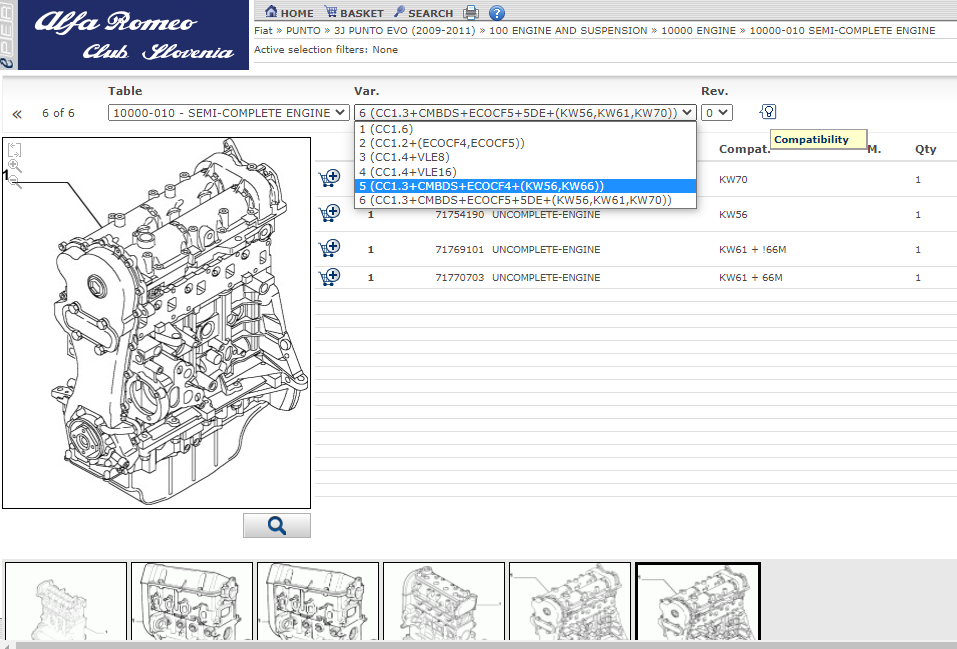Open first engine thumbnail
Viewport: 957px width, 649px height.
[66, 601]
